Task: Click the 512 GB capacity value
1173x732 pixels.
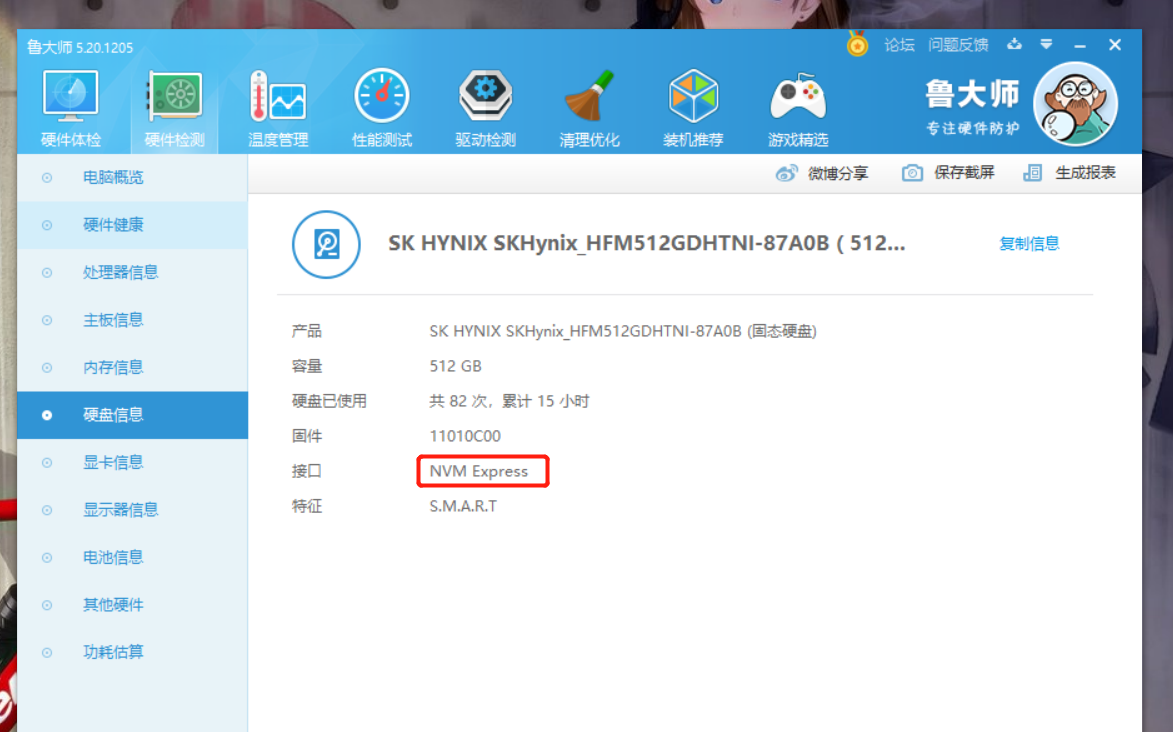Action: click(456, 366)
